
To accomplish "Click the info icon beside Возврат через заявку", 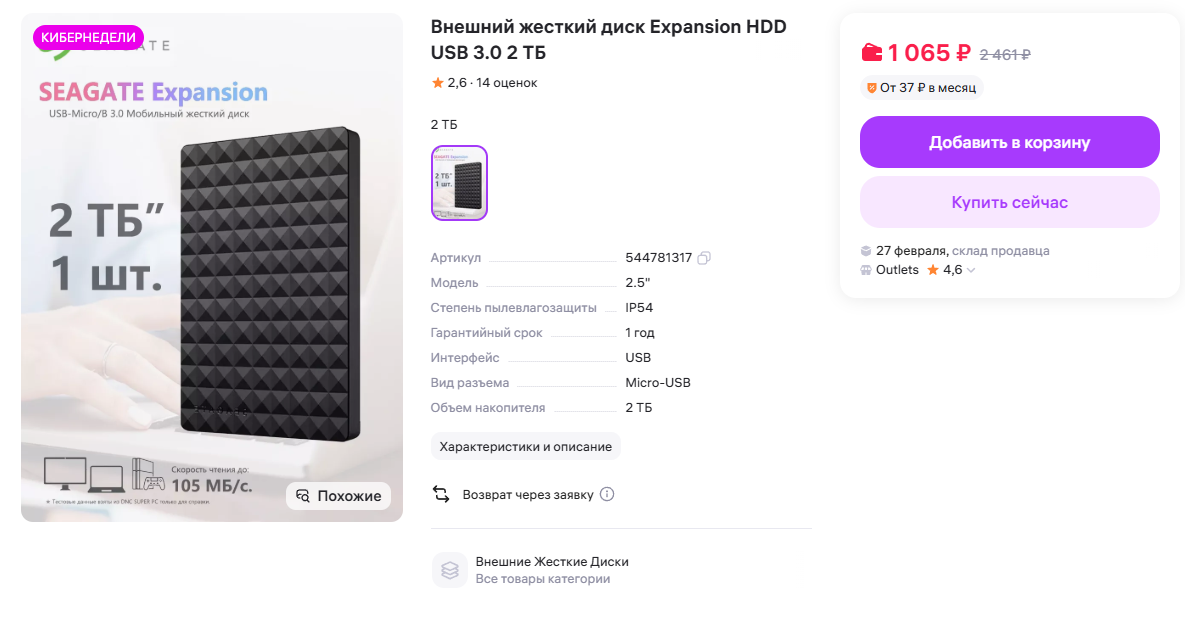I will click(x=607, y=494).
